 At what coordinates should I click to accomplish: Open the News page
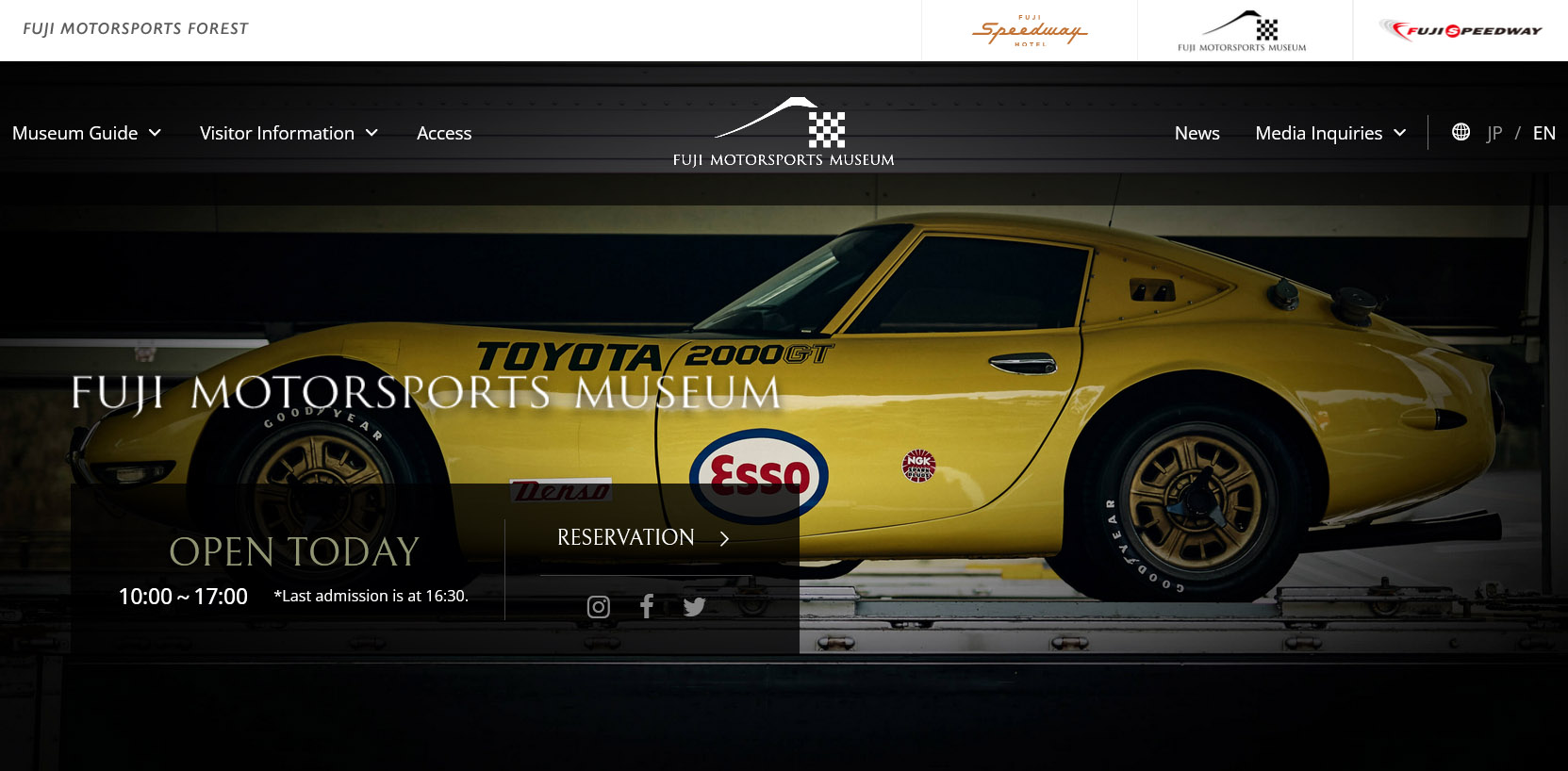[1197, 133]
